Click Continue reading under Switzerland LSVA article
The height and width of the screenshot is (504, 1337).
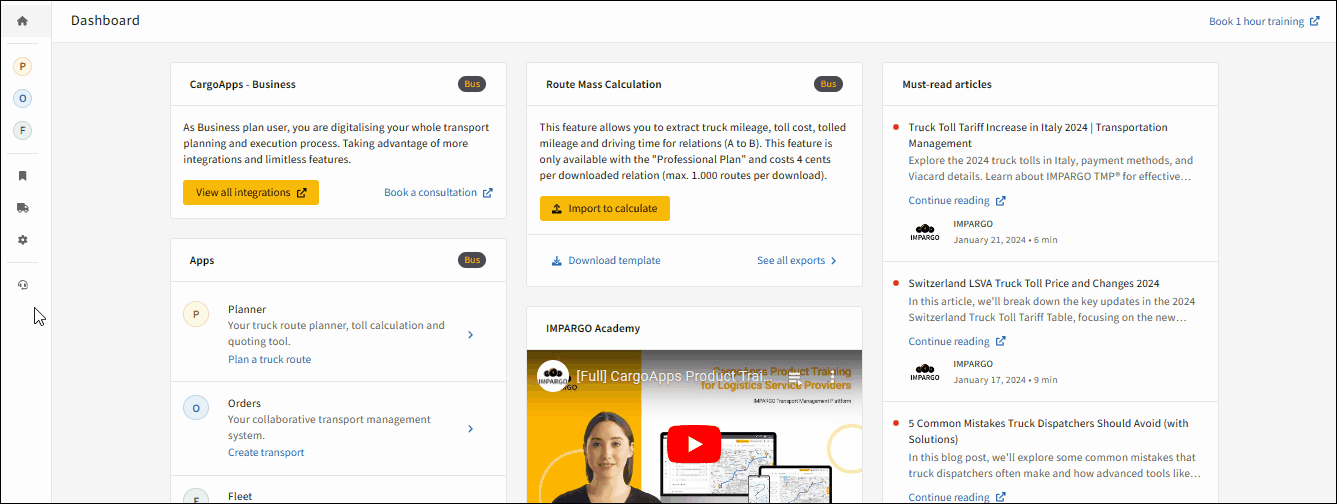tap(957, 341)
